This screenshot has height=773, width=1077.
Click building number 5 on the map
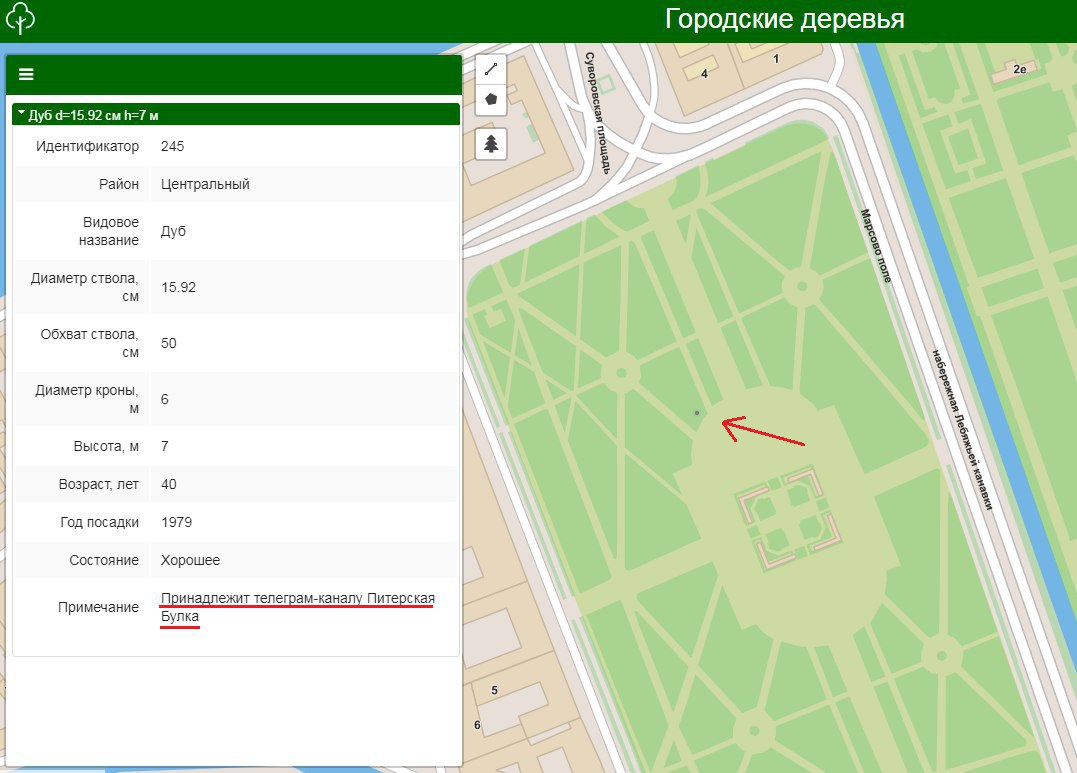click(x=494, y=690)
